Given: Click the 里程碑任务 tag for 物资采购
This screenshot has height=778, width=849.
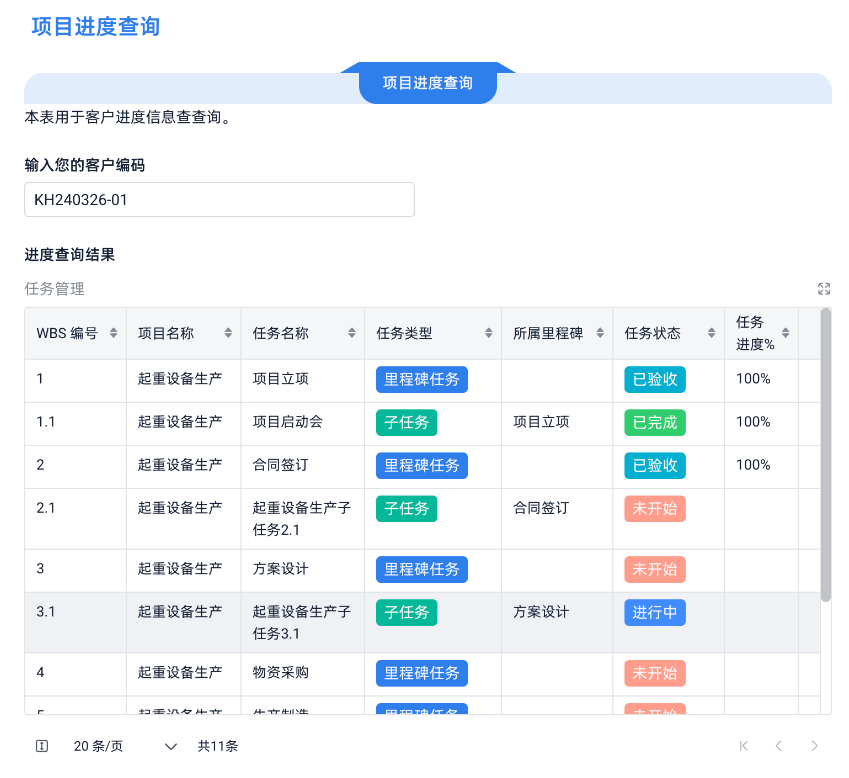Looking at the screenshot, I should click(x=422, y=673).
